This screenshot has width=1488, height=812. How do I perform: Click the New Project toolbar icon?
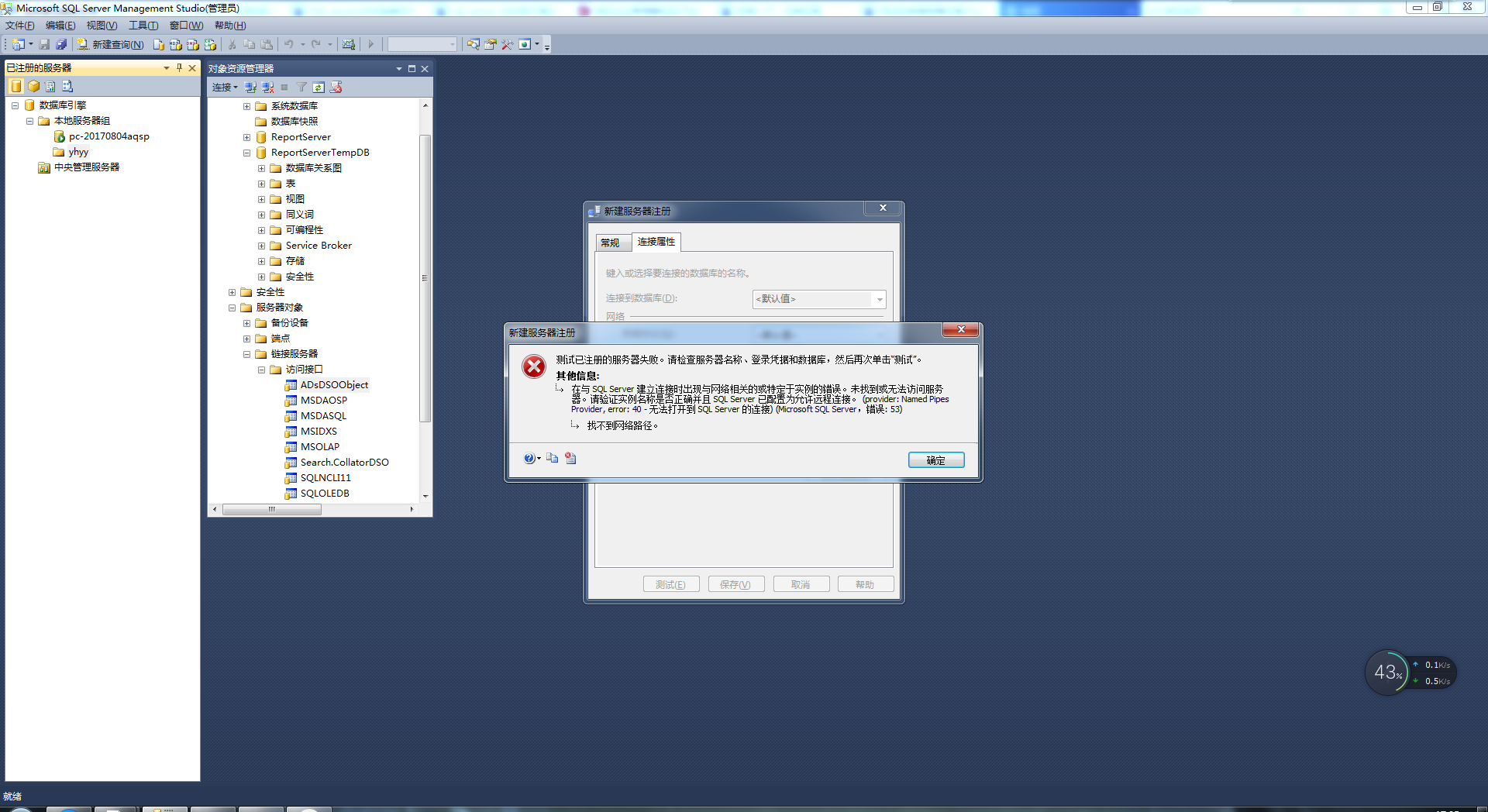point(19,45)
